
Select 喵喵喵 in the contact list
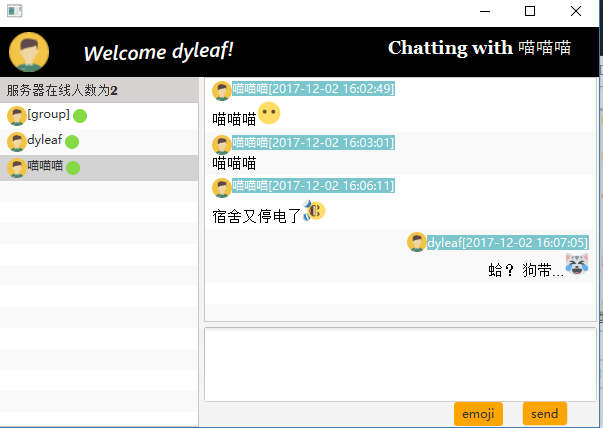(x=99, y=168)
